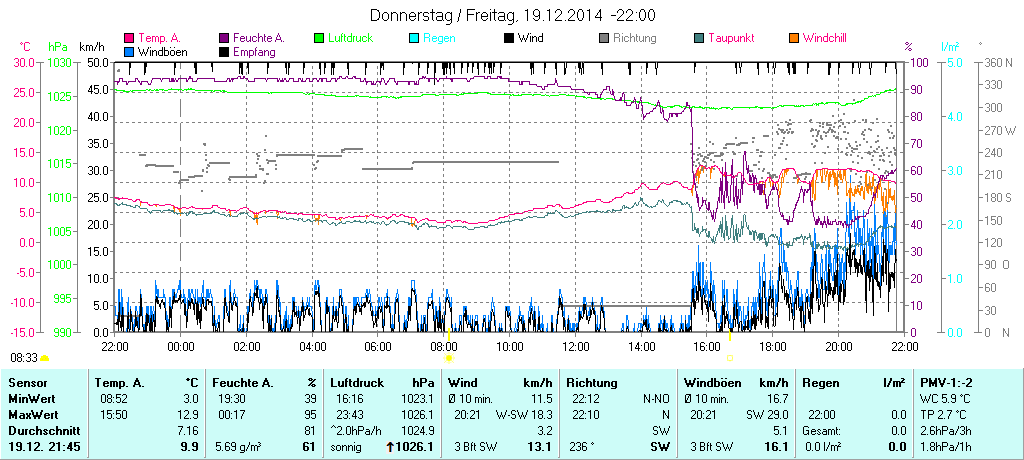Viewport: 1024px width, 460px height.
Task: Click the green Luftdruck legend square
Action: pos(319,38)
